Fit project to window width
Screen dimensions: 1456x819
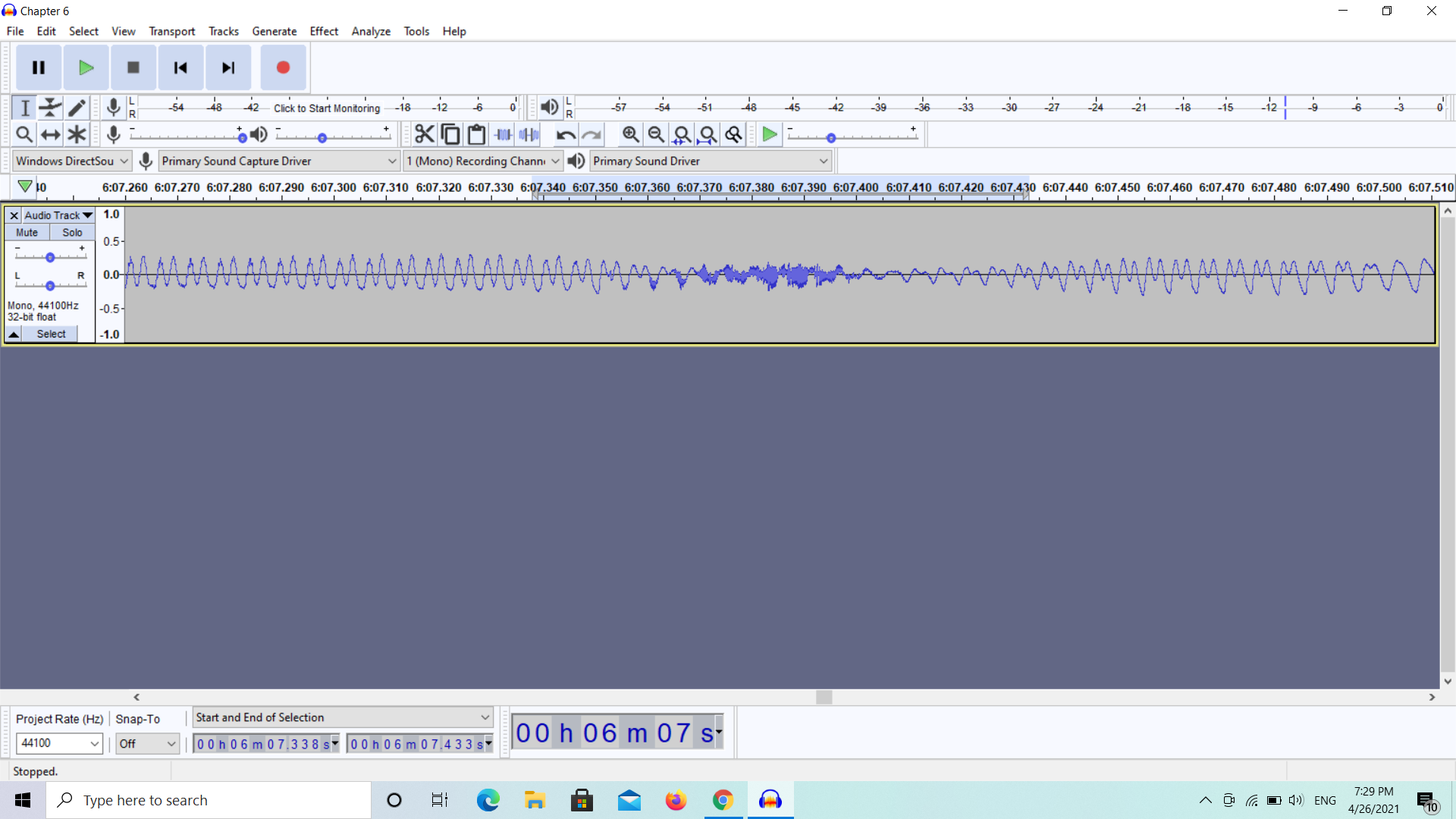pos(708,134)
